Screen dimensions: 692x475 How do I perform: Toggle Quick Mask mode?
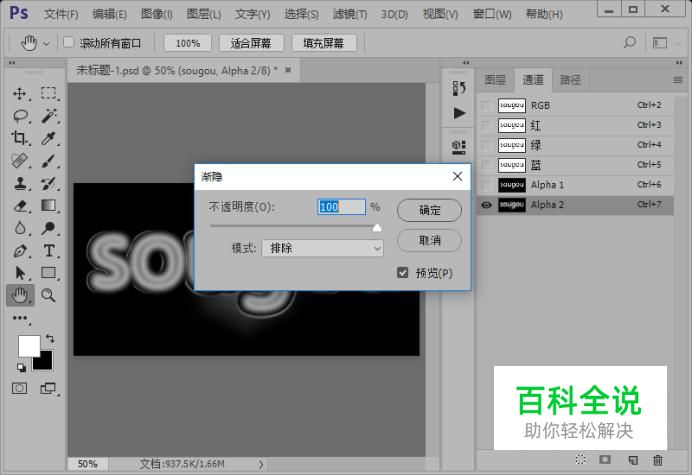point(19,388)
